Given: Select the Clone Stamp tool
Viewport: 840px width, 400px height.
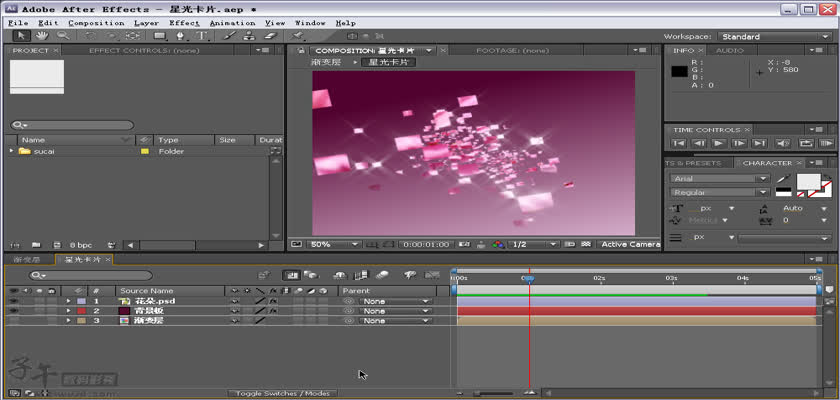Looking at the screenshot, I should pos(248,36).
